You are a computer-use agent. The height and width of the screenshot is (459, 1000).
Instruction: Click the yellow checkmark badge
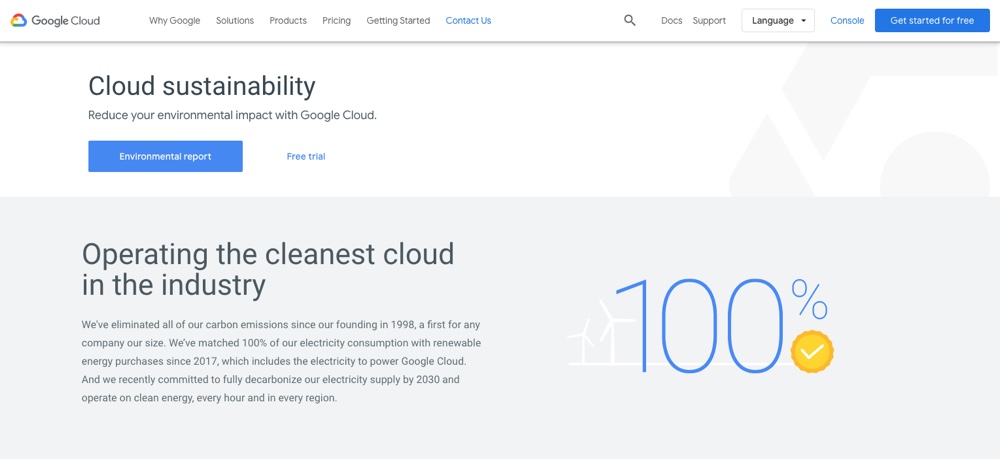click(811, 351)
